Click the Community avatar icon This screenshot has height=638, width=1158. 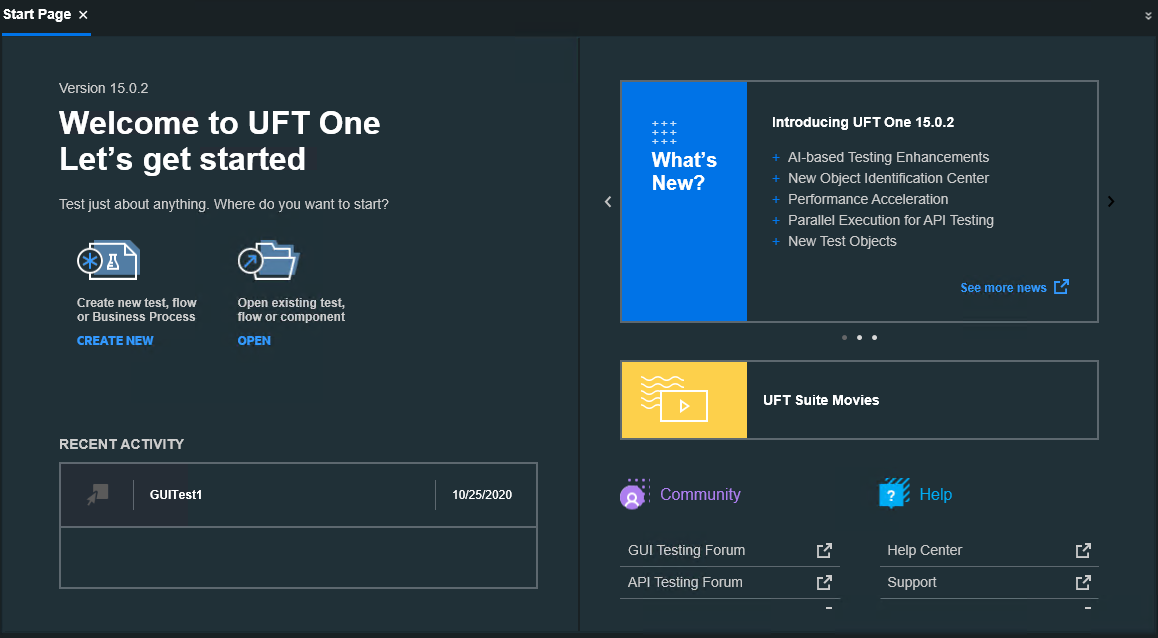(x=633, y=495)
